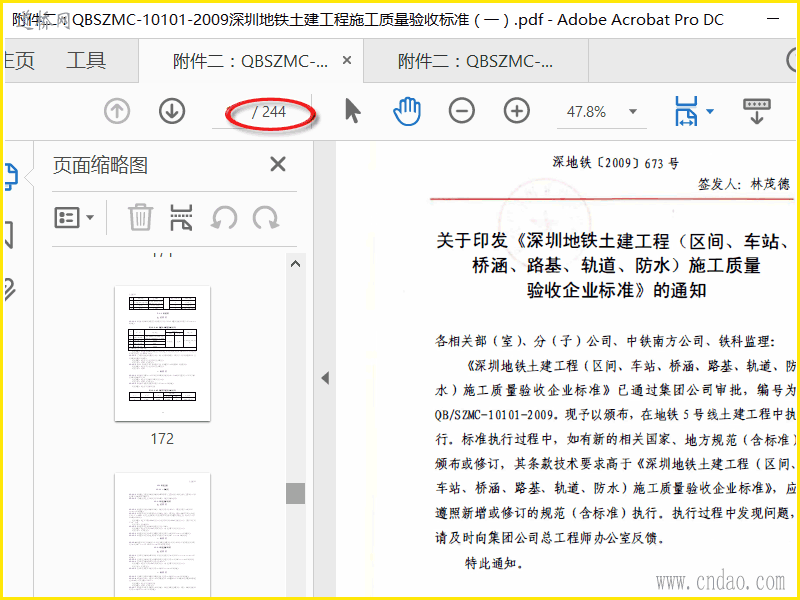Zoom in with the plus button

click(517, 111)
